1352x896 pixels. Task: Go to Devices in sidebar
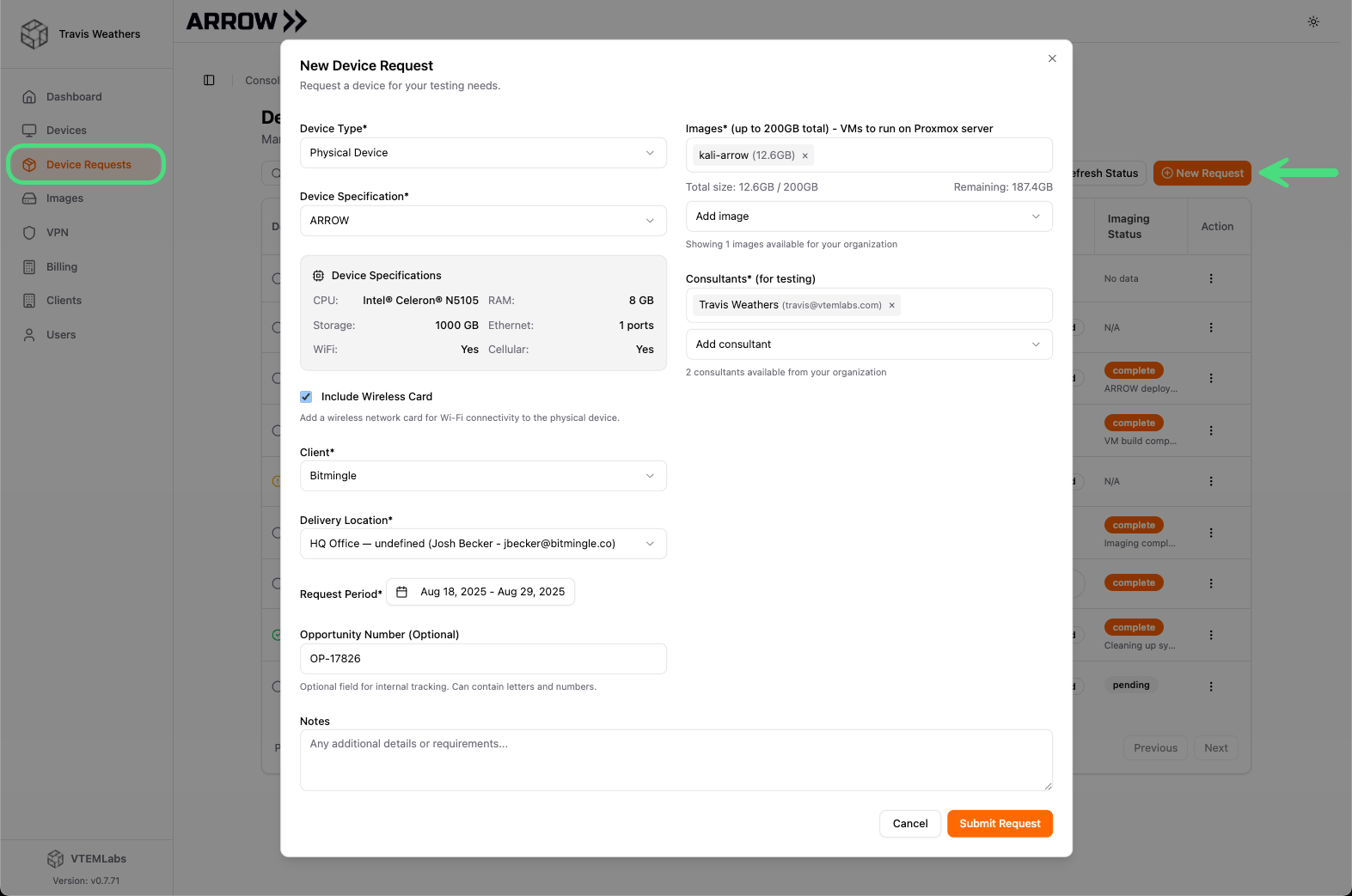(x=66, y=131)
